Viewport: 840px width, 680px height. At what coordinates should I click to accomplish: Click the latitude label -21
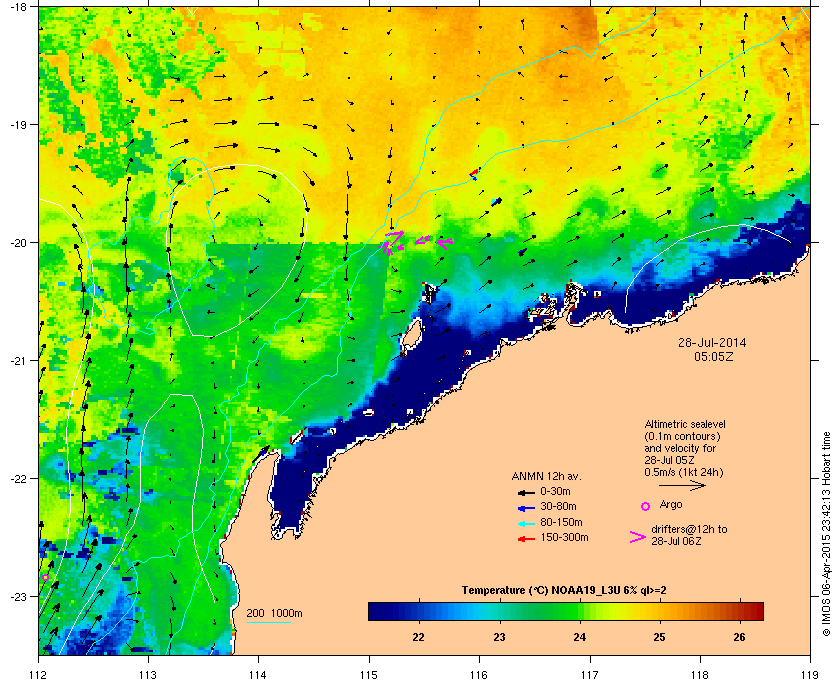pyautogui.click(x=17, y=360)
